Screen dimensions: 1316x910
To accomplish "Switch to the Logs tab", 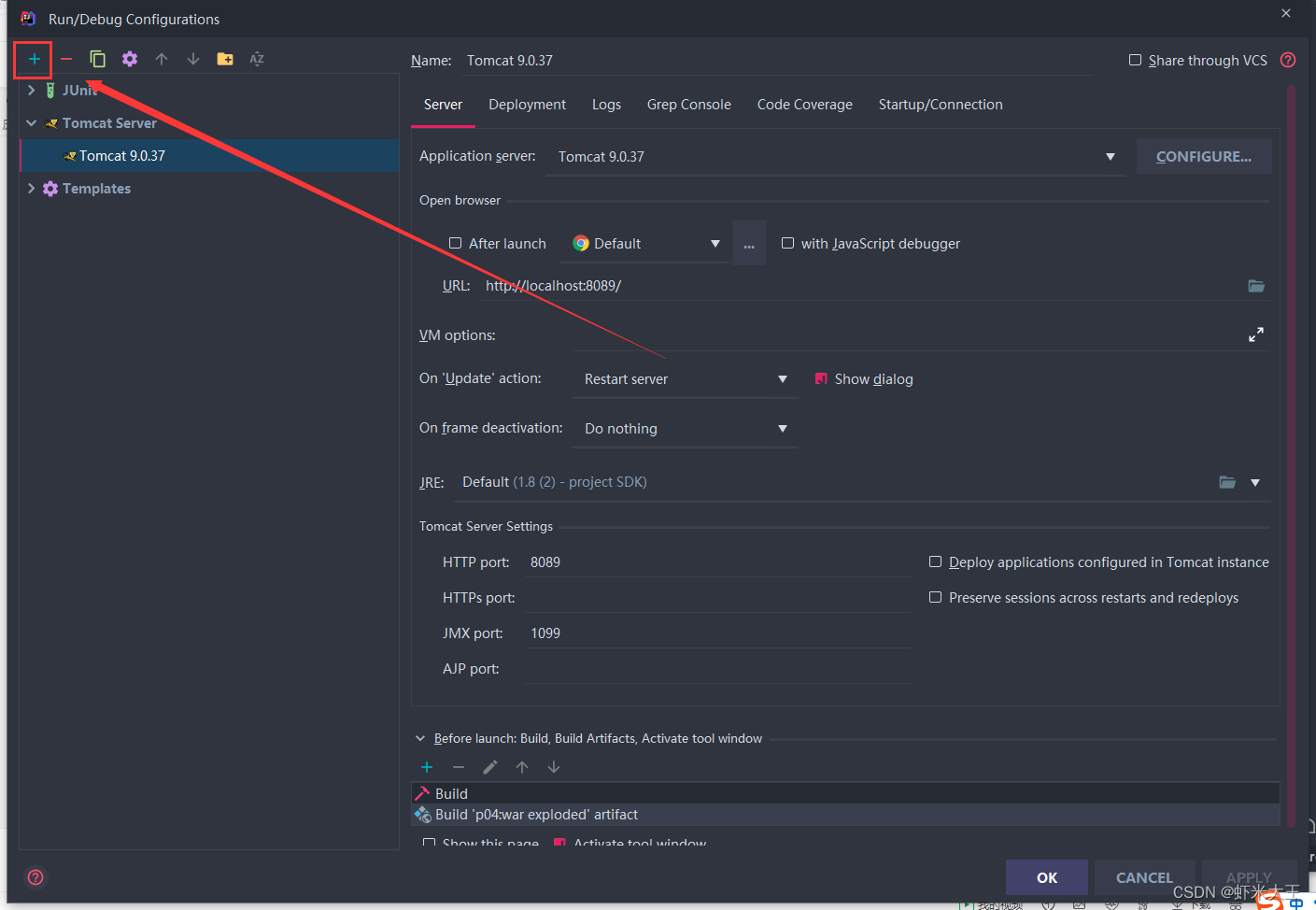I will 606,105.
